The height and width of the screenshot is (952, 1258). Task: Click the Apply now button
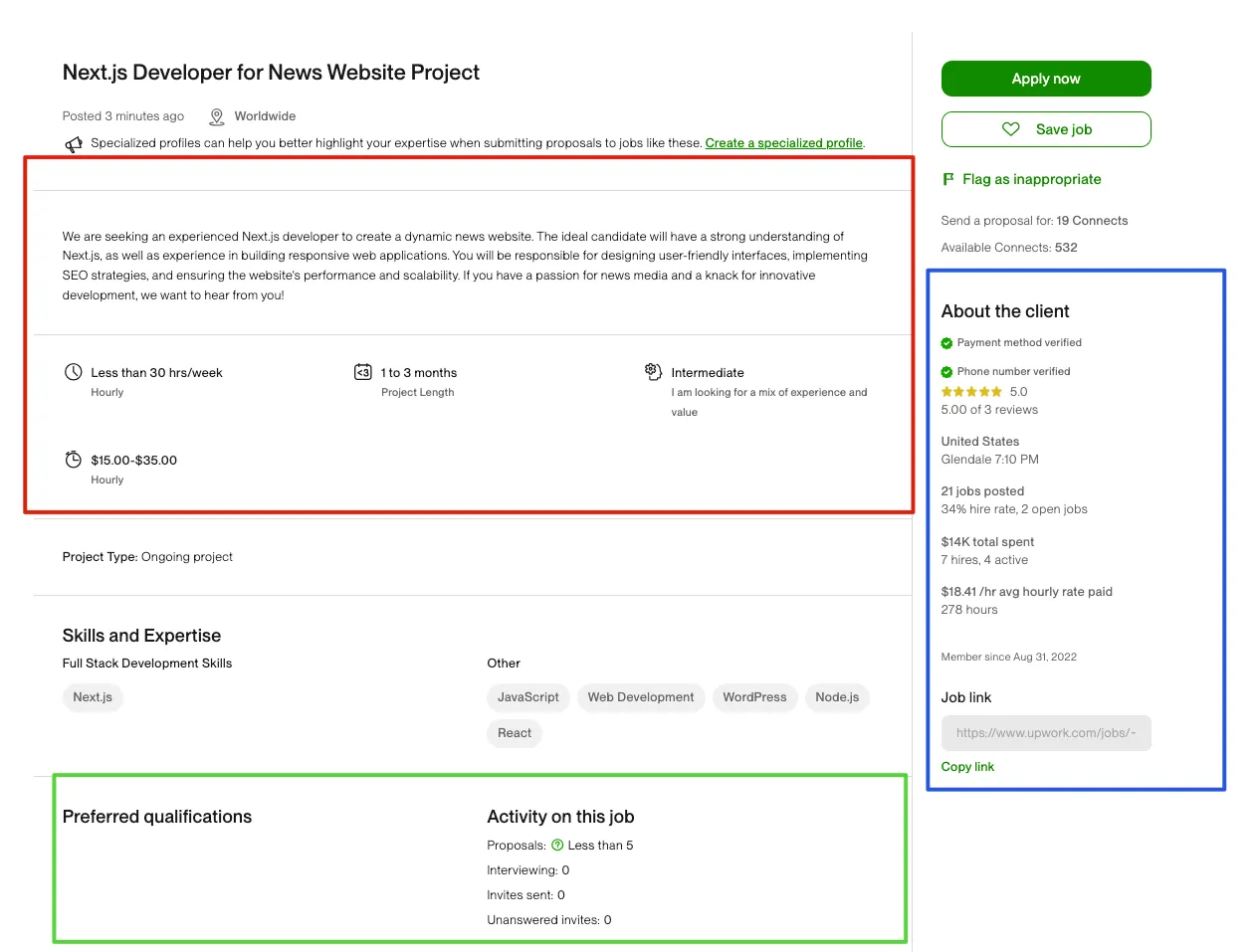1045,78
